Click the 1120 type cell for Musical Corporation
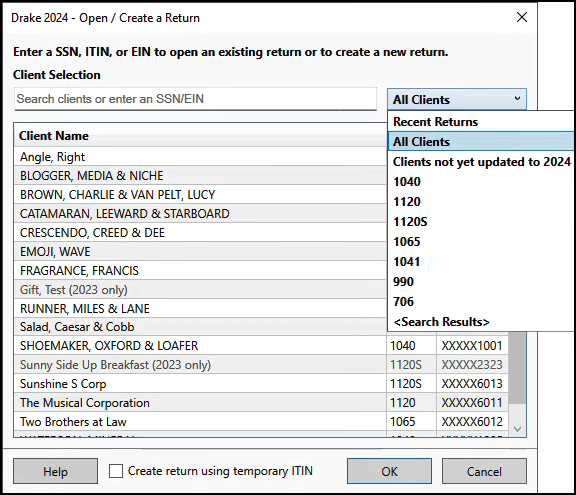 pos(411,403)
